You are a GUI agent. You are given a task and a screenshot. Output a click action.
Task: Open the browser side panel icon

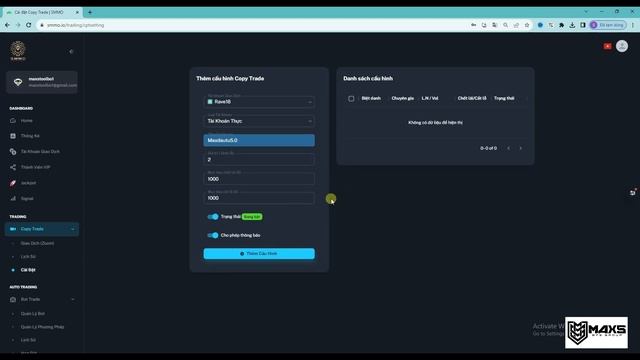[583, 25]
